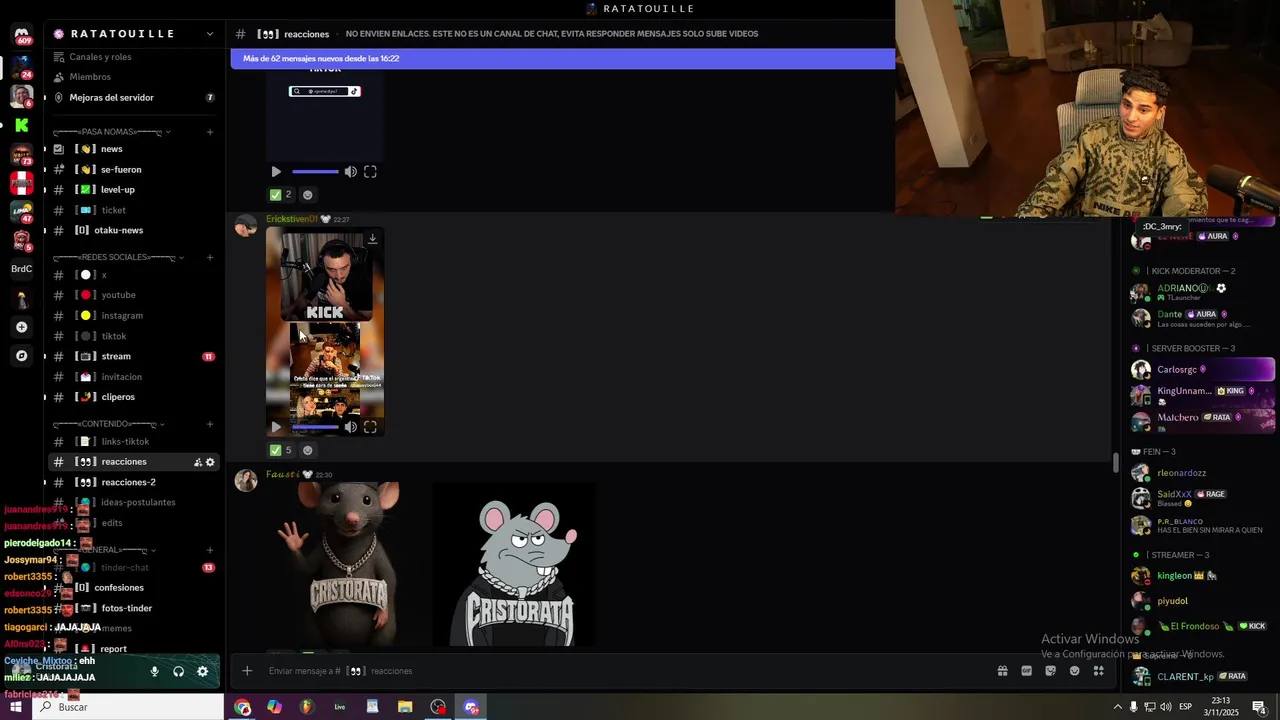Open FL Studio from the taskbar
The image size is (1280, 720).
307,707
